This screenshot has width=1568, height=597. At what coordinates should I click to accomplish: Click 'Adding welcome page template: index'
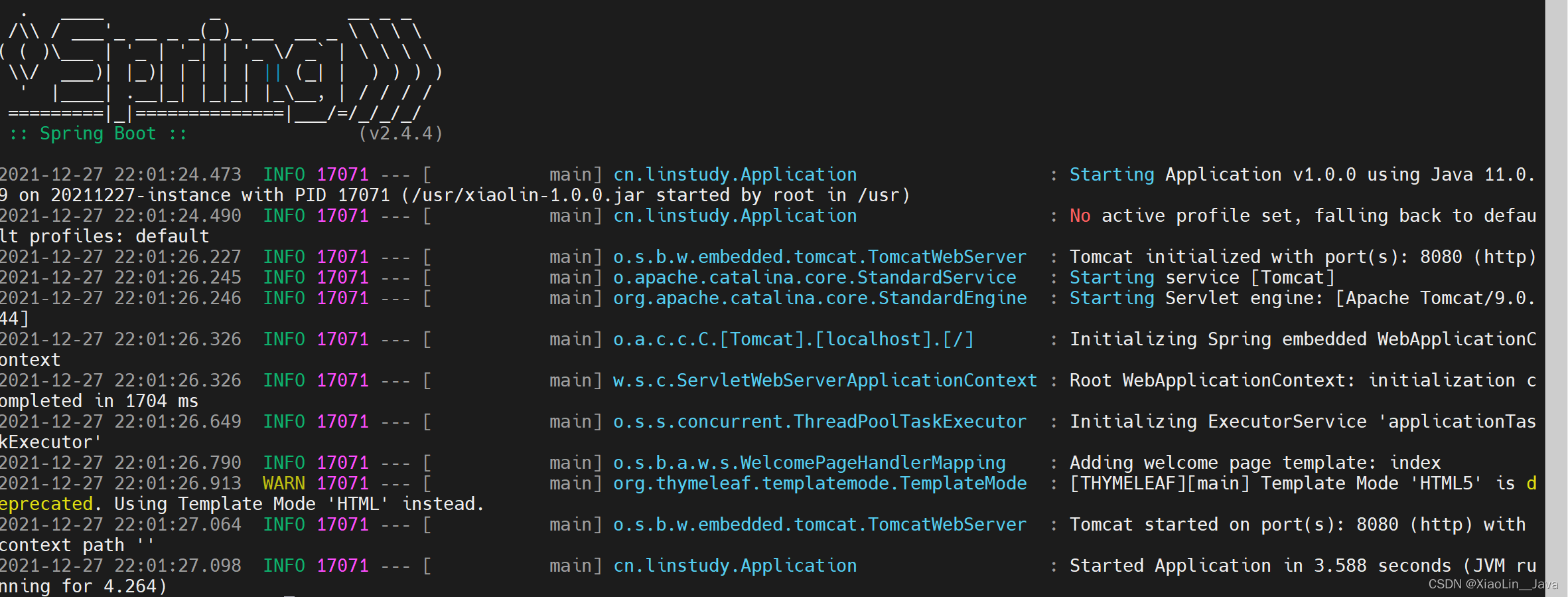point(1255,463)
